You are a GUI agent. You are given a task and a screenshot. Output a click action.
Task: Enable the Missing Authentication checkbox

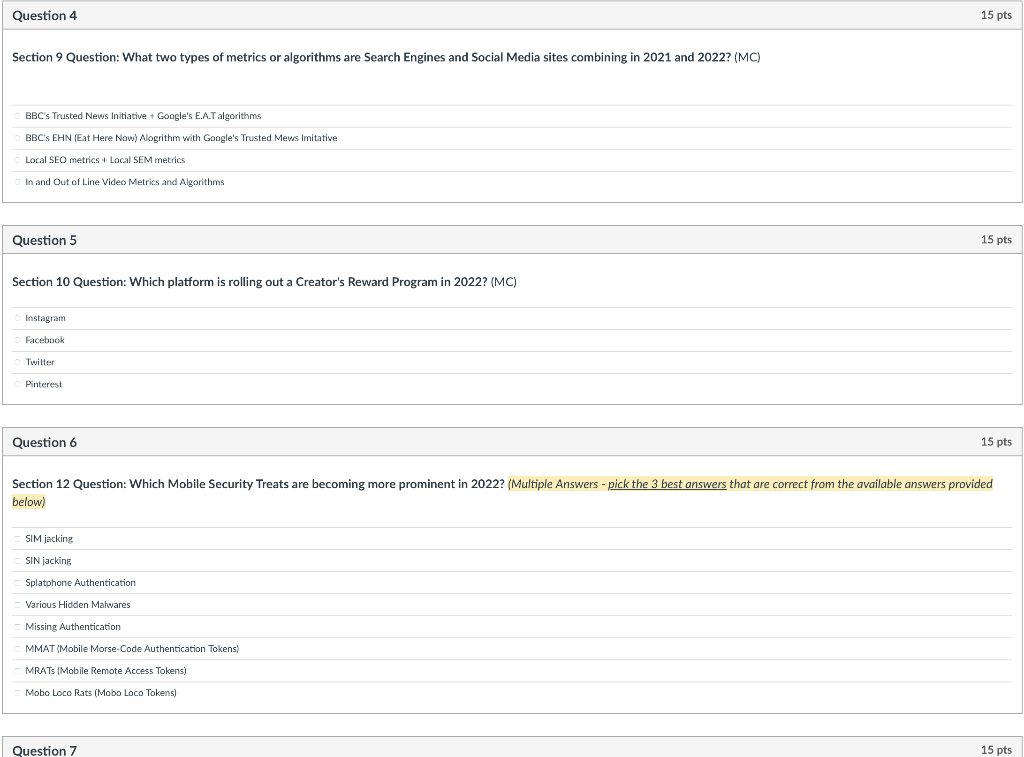[x=18, y=627]
